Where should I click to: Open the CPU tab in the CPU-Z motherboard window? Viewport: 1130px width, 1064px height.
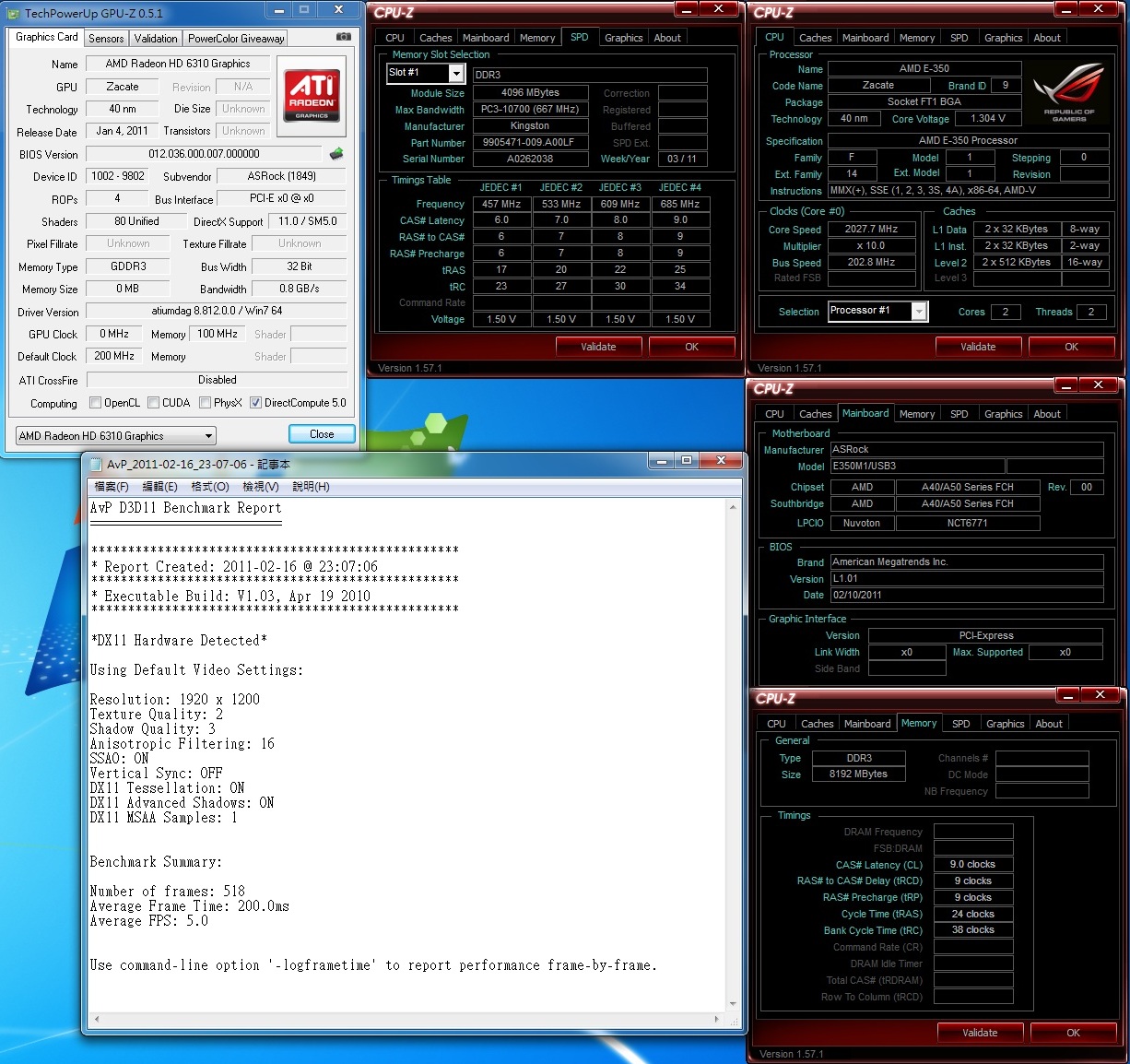click(x=775, y=414)
